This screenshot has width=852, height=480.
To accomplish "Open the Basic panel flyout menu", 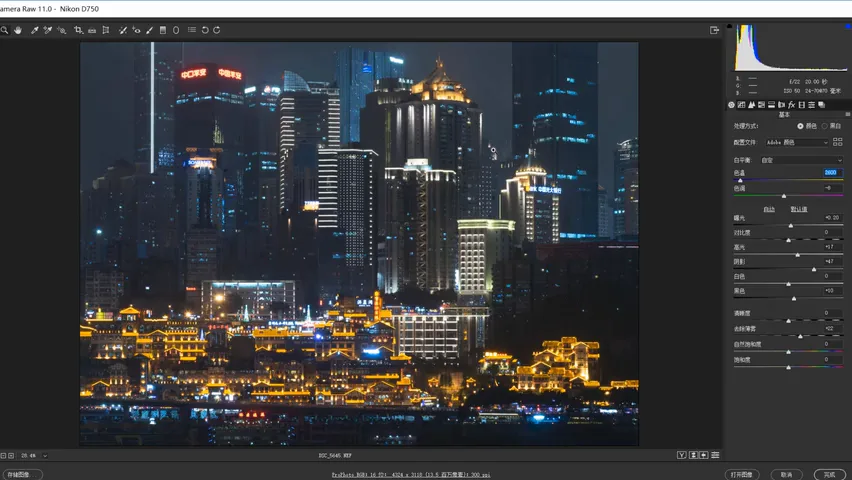I will click(848, 114).
